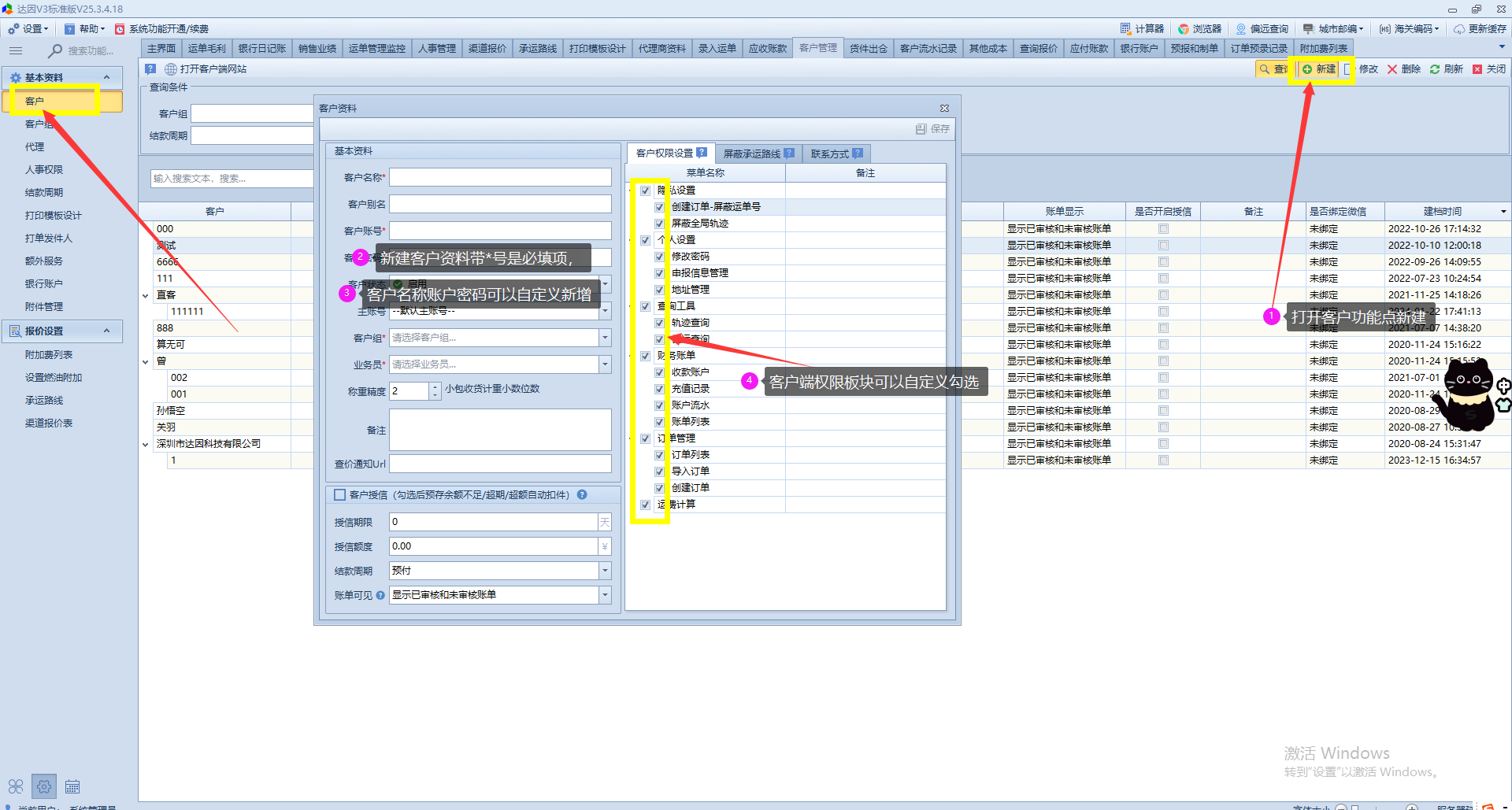Click the 更新缓存 cloud icon
Screen dimensions: 1512x810
[x=1459, y=28]
